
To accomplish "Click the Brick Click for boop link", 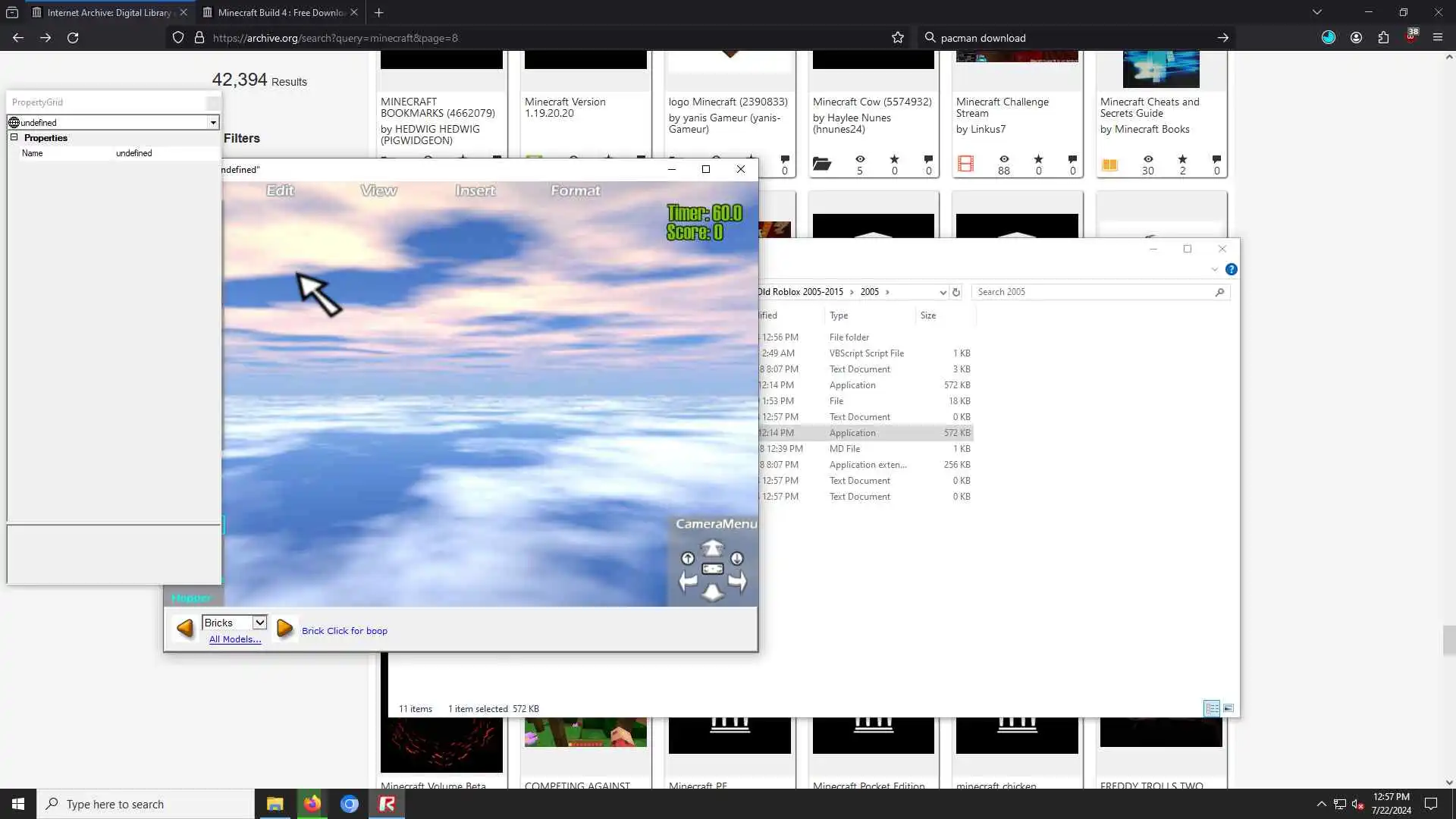I will click(x=344, y=631).
